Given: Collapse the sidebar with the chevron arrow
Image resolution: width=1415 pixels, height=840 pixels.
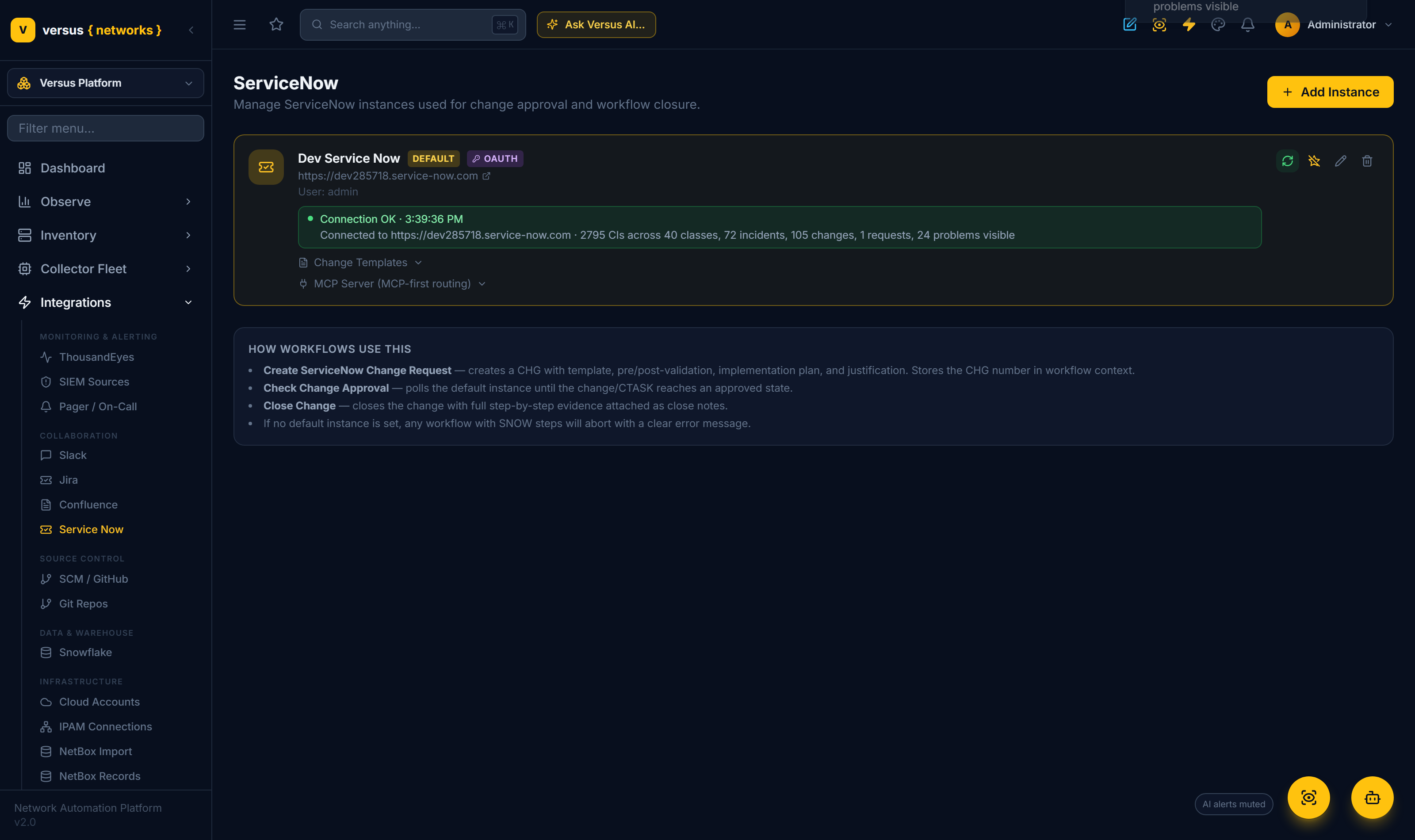Looking at the screenshot, I should pyautogui.click(x=191, y=30).
